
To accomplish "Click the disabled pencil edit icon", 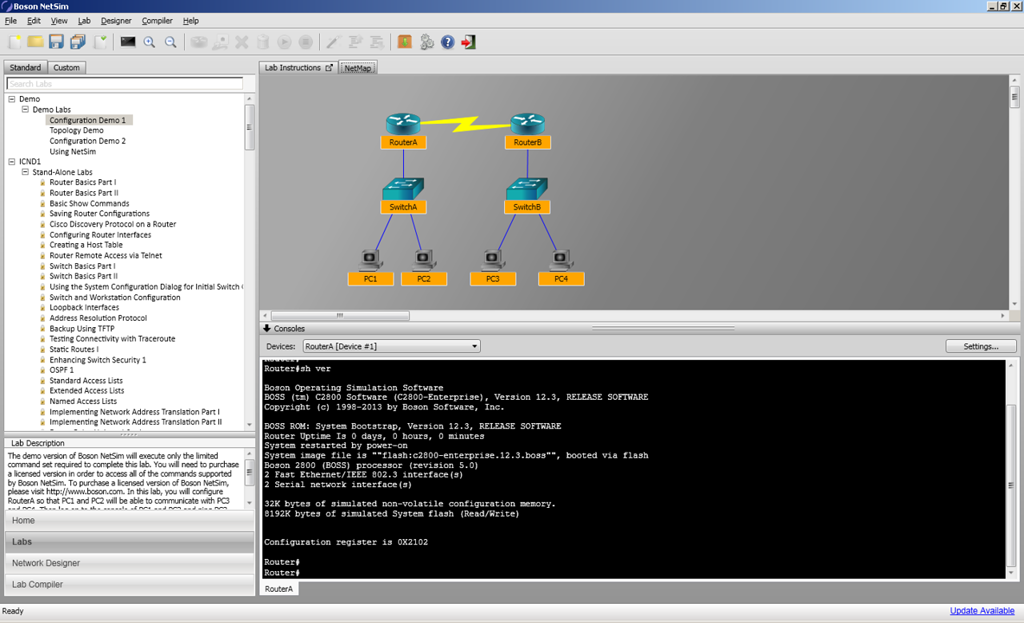I will click(x=332, y=42).
